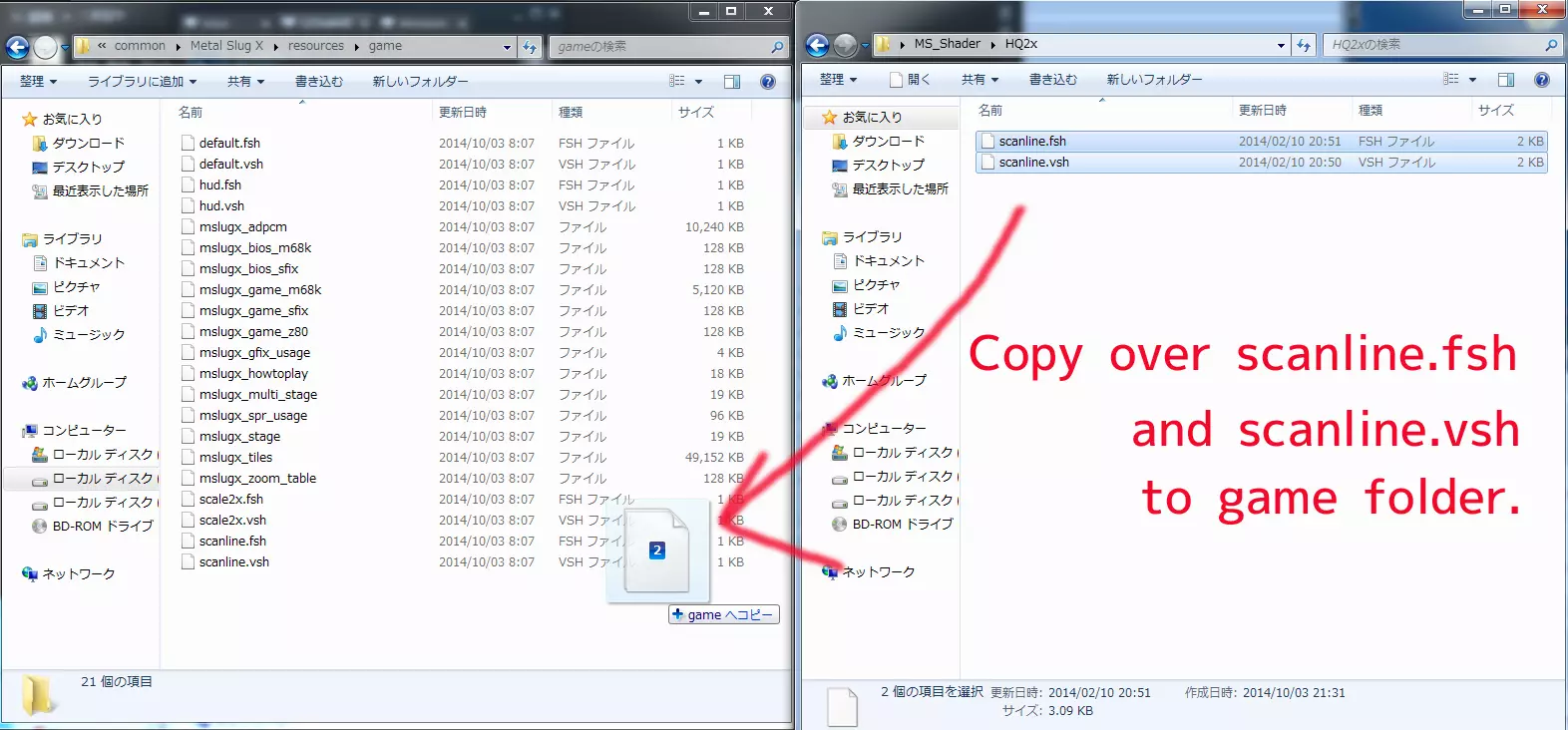Screen dimensions: 1568x730
Task: Open address history dropdown in HQ2x window
Action: 1281,45
